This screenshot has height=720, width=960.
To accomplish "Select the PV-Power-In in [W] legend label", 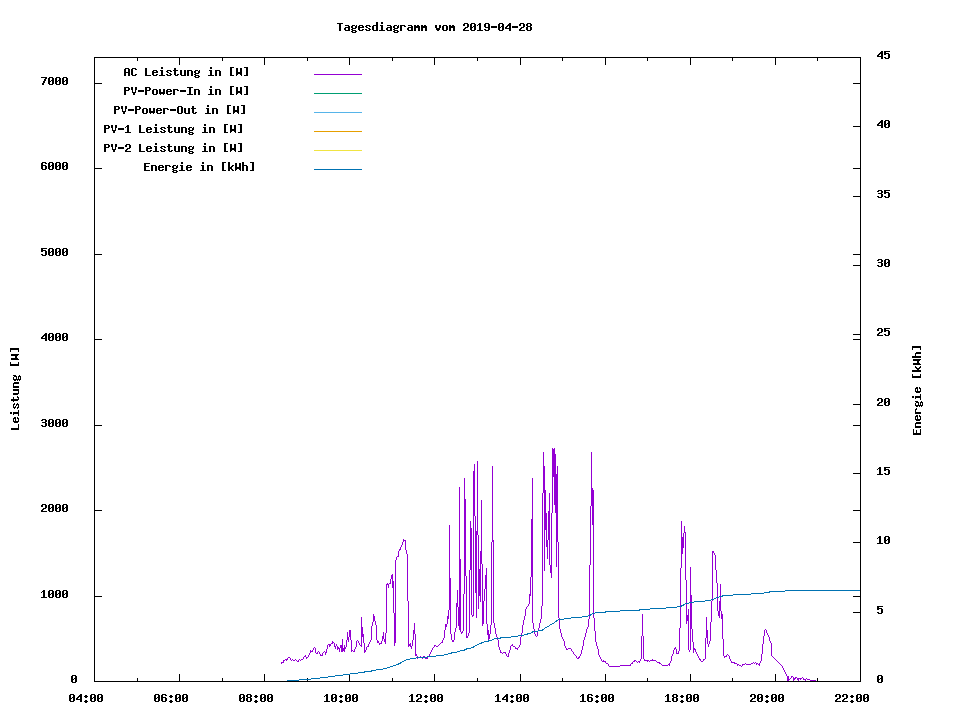I will (186, 91).
